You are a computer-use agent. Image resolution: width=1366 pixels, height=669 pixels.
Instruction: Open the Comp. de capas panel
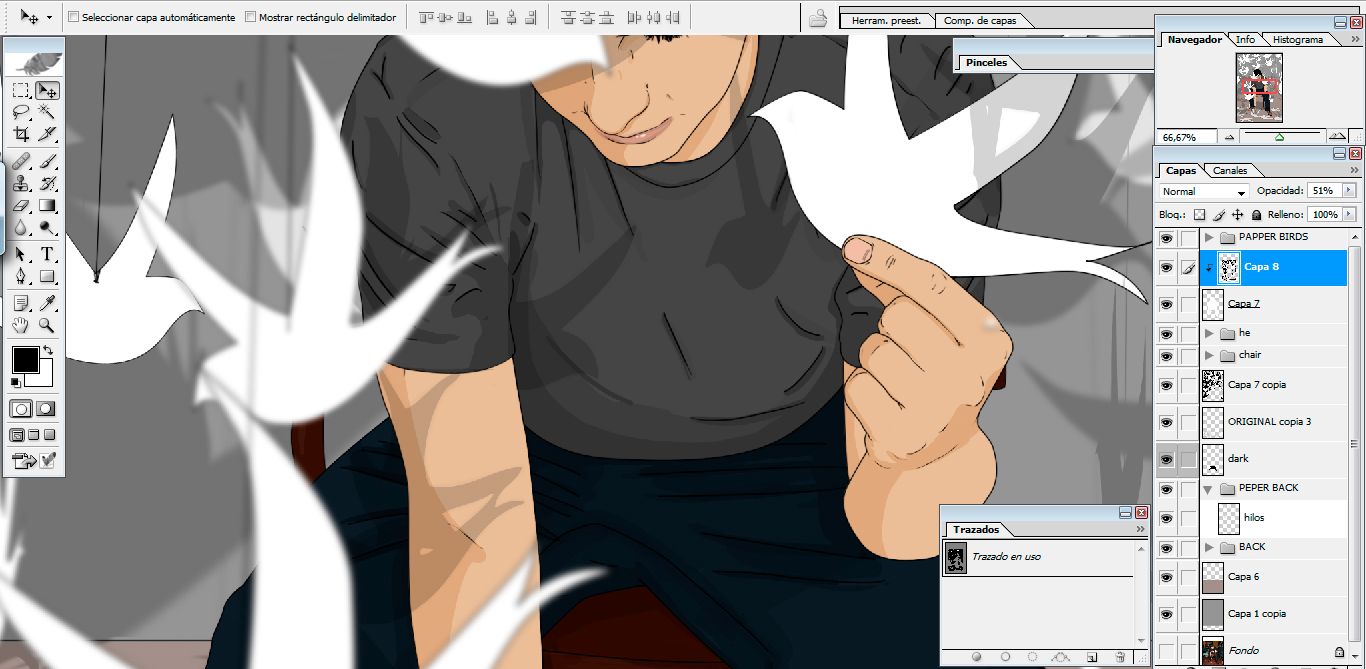pyautogui.click(x=980, y=20)
